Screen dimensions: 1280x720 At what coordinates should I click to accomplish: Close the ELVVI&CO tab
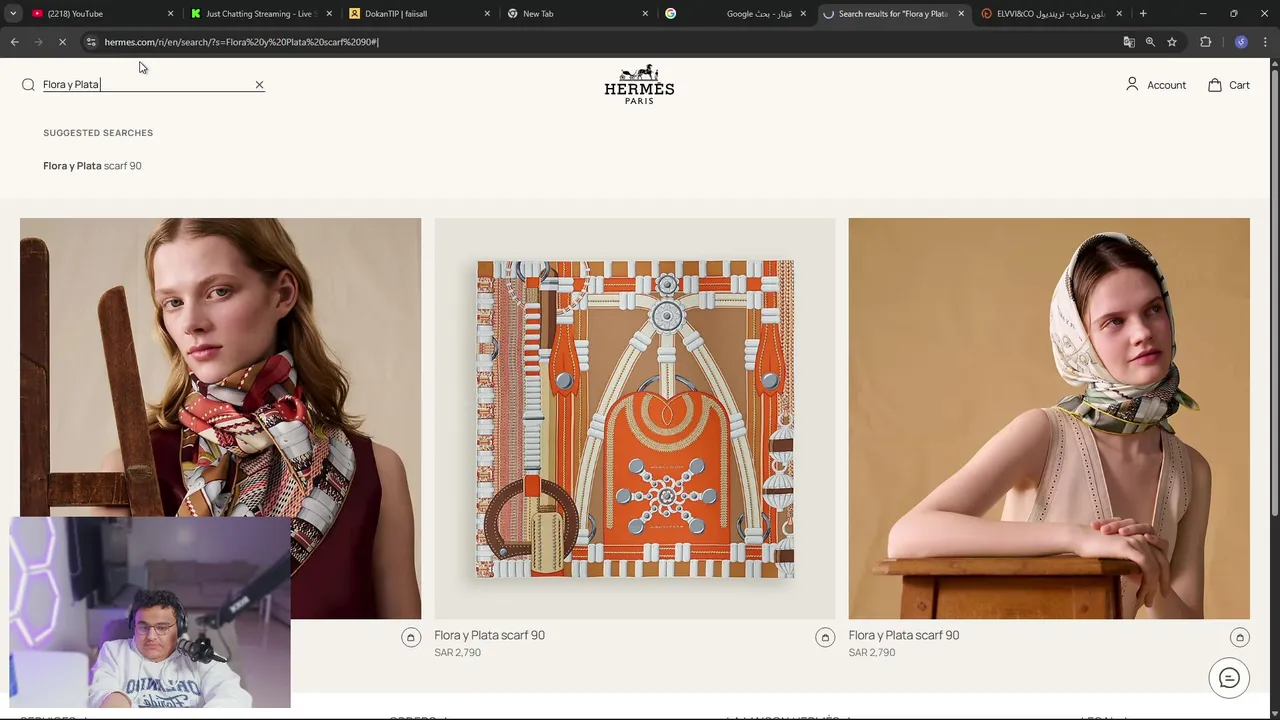coord(1119,14)
